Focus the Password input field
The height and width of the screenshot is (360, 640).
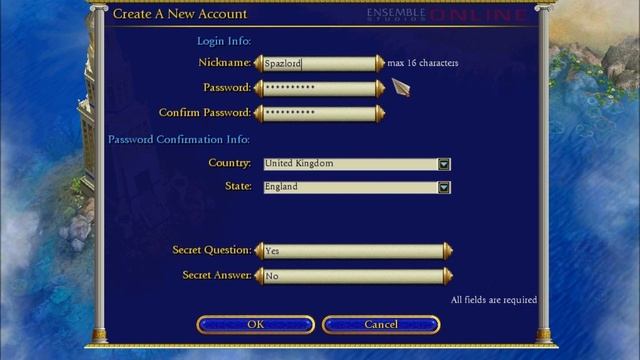tap(319, 88)
